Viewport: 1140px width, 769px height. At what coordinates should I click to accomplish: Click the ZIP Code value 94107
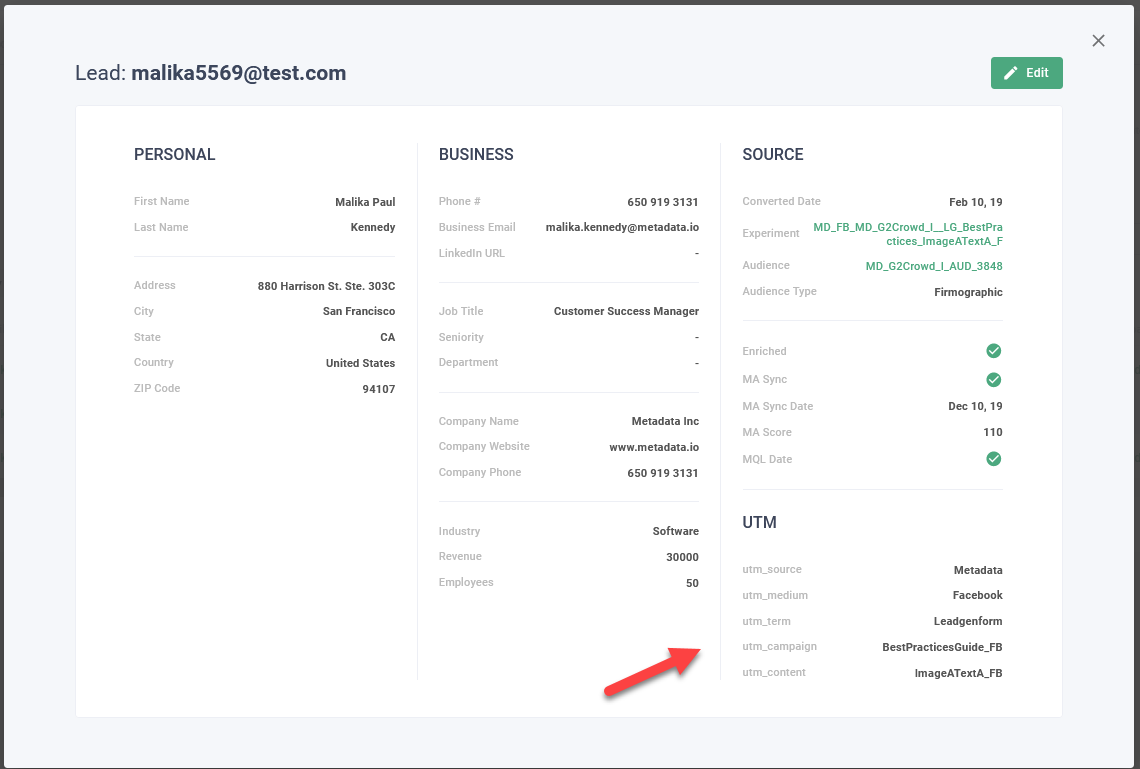378,389
